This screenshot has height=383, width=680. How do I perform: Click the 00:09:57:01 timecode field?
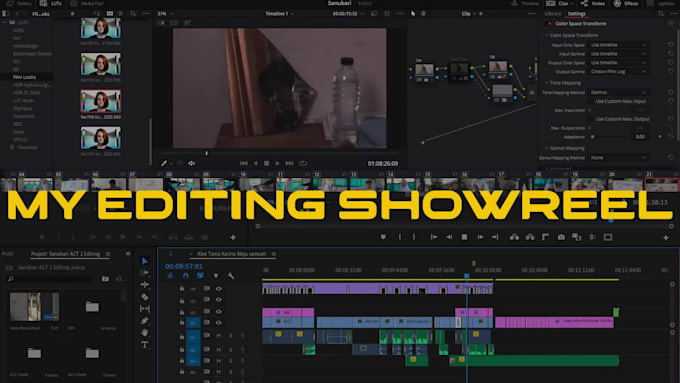point(183,266)
